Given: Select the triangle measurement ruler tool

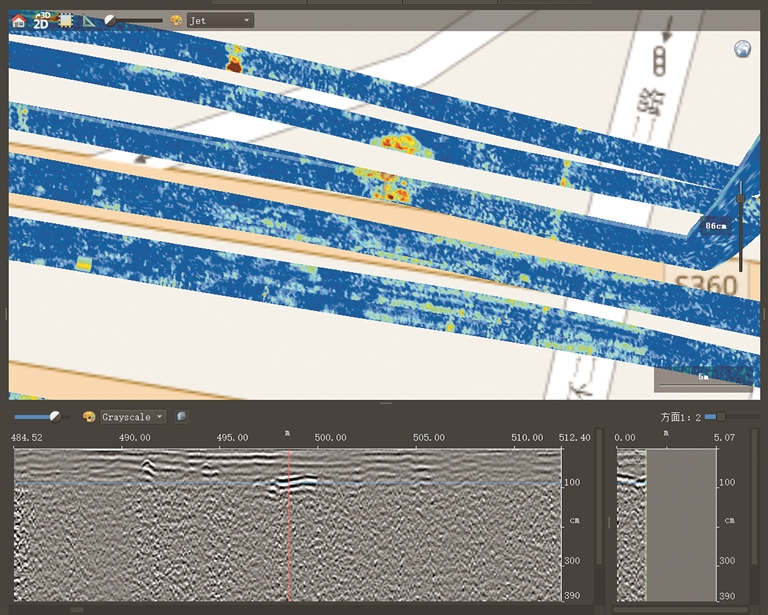Looking at the screenshot, I should tap(90, 20).
